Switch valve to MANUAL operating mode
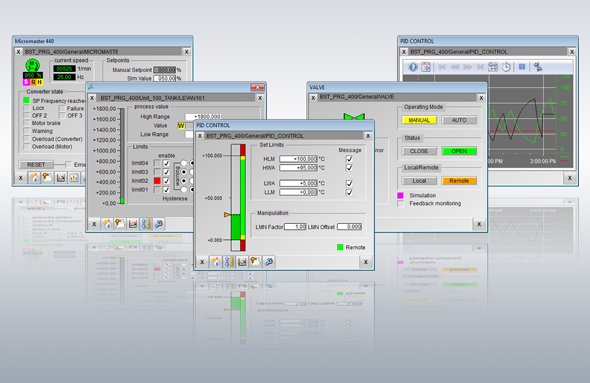 point(419,120)
